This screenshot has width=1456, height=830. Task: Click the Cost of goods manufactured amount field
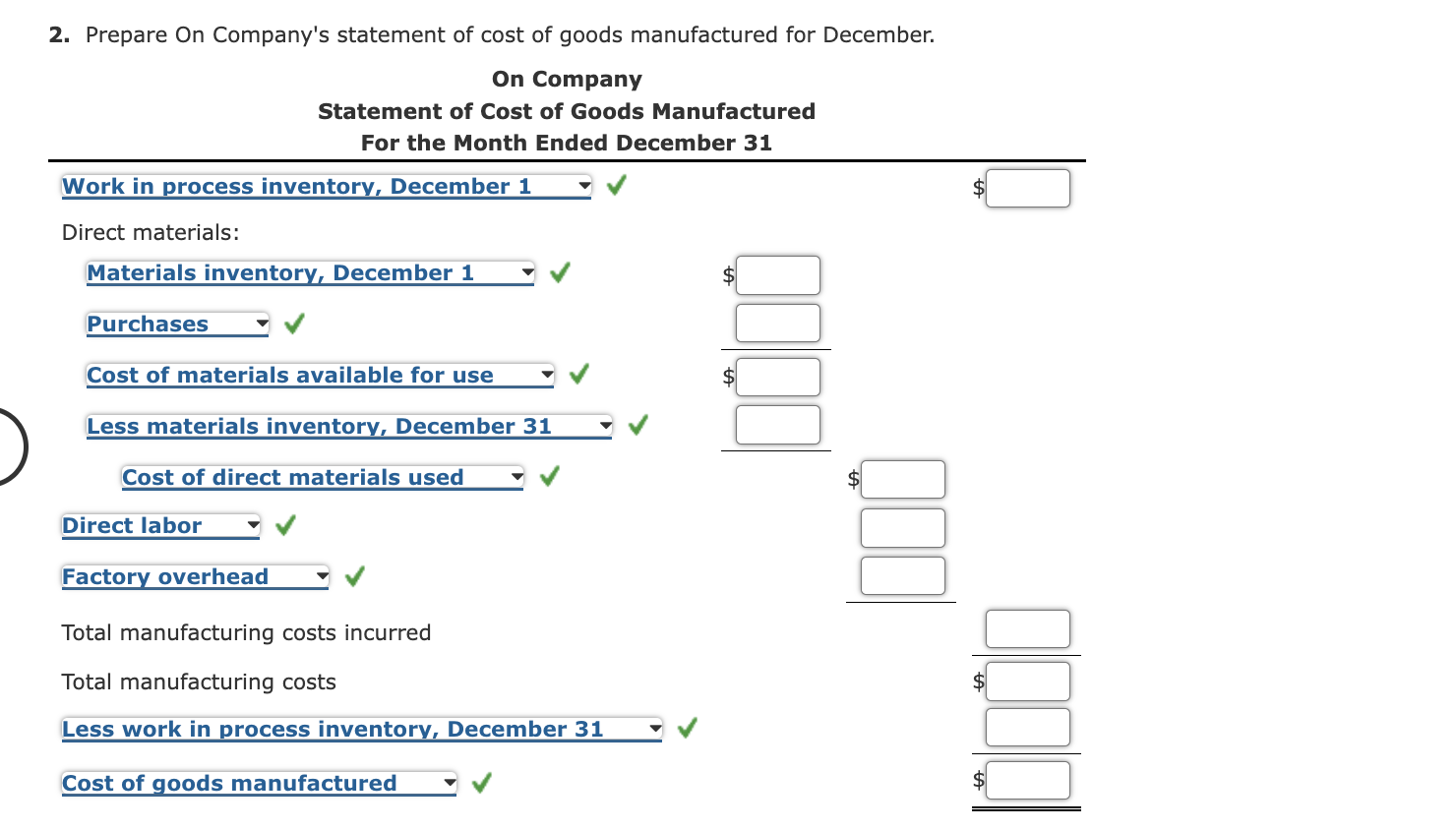click(1027, 780)
